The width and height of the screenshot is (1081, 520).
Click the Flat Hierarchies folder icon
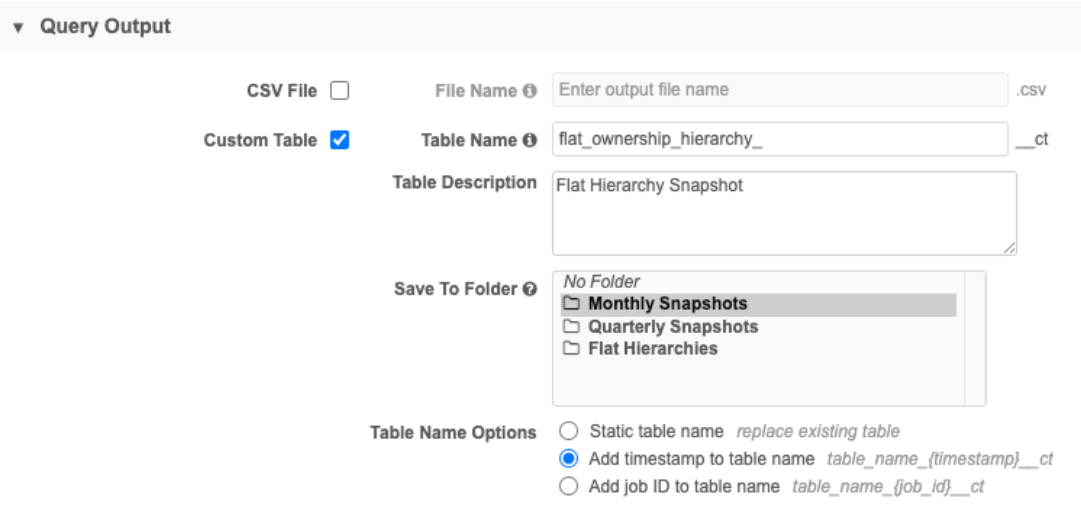(572, 349)
